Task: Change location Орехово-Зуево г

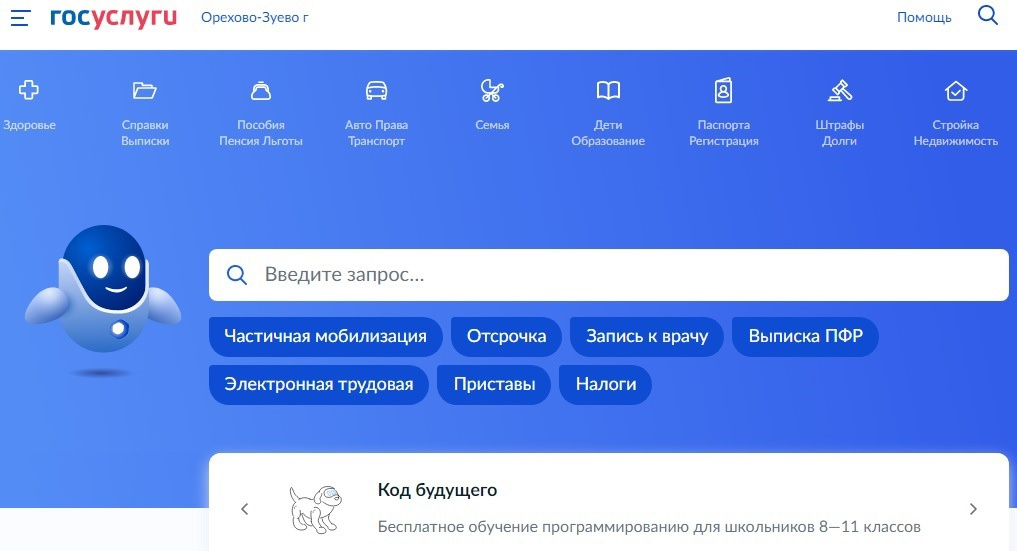Action: tap(254, 18)
